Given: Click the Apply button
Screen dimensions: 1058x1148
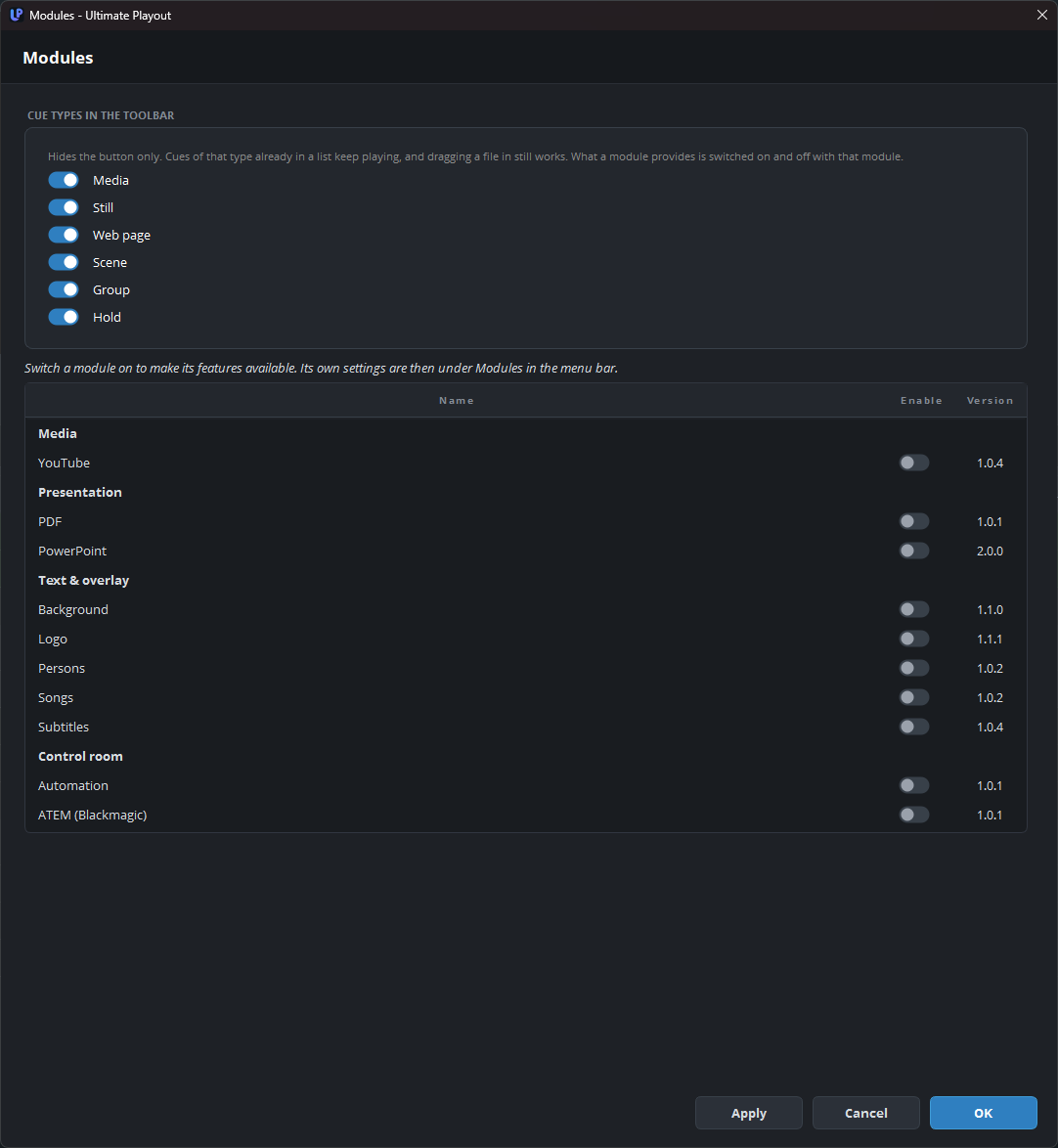Looking at the screenshot, I should point(748,1113).
